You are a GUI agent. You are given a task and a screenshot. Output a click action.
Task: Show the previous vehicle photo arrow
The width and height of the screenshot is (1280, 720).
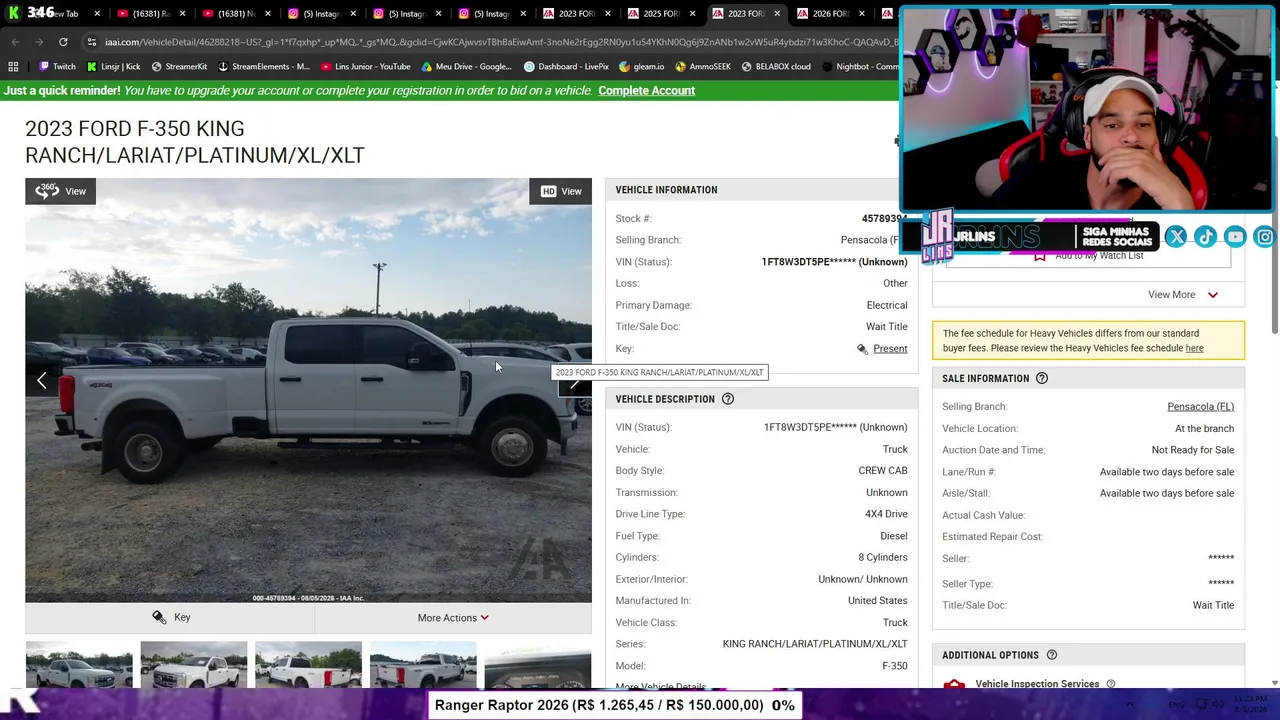point(42,380)
